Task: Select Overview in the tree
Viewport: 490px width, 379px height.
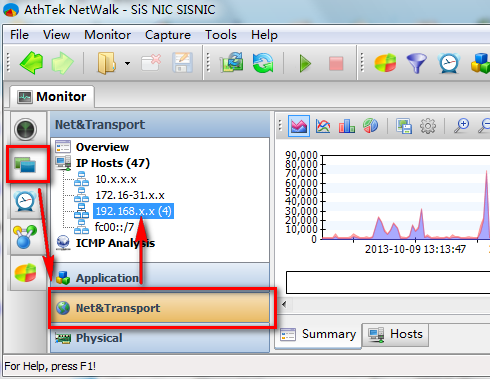Action: click(102, 147)
